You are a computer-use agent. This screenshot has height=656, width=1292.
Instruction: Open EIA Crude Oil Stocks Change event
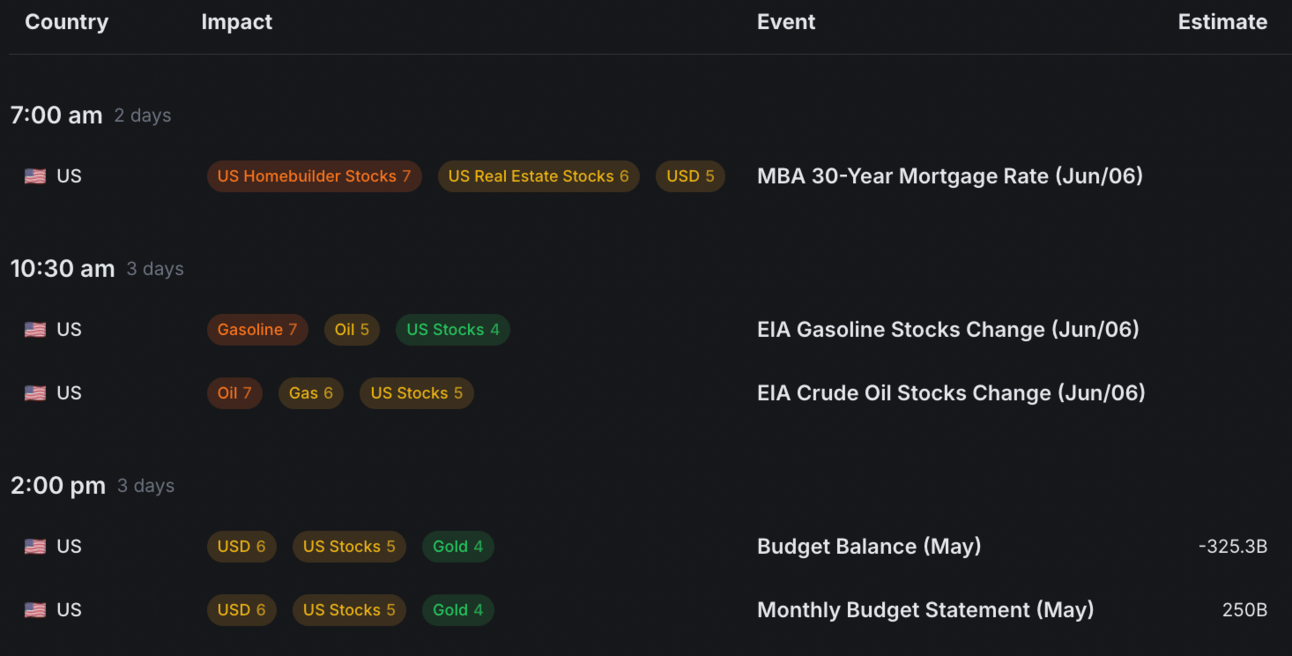click(x=950, y=394)
